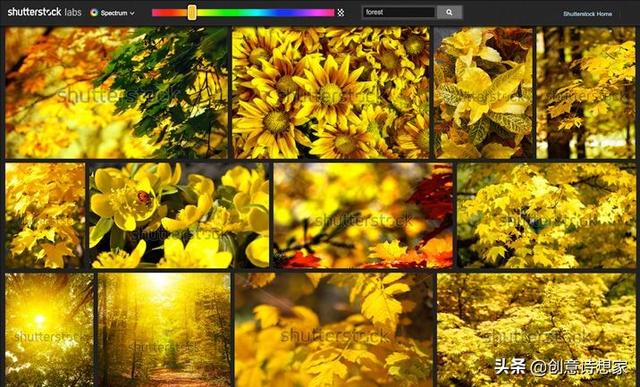Click the search field containing forest

click(x=399, y=12)
